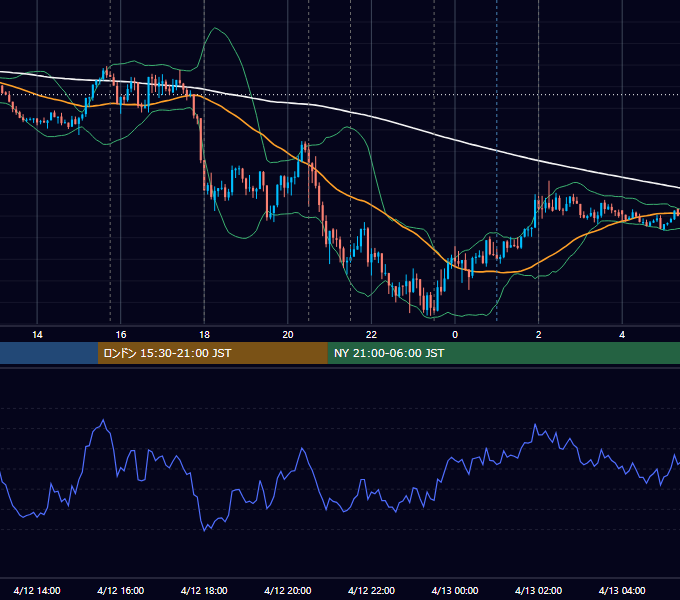Click the 4 hour label on price chart axis
The height and width of the screenshot is (600, 680).
pyautogui.click(x=622, y=335)
